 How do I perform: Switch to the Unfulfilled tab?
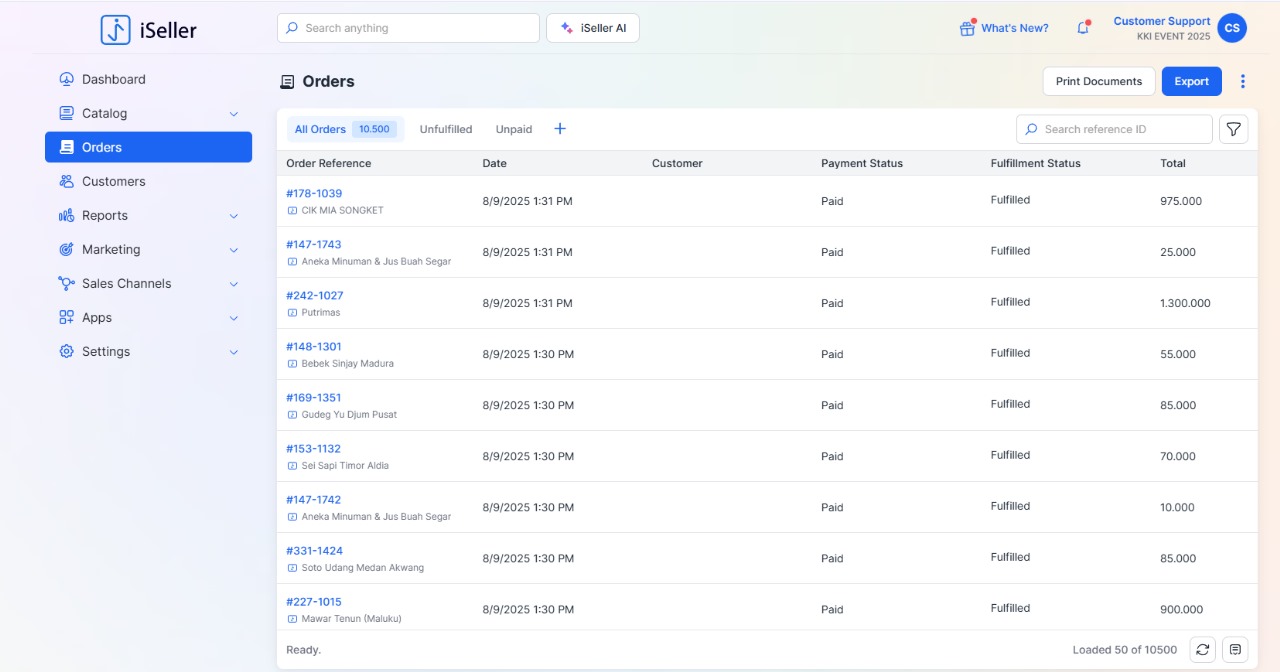click(x=446, y=129)
